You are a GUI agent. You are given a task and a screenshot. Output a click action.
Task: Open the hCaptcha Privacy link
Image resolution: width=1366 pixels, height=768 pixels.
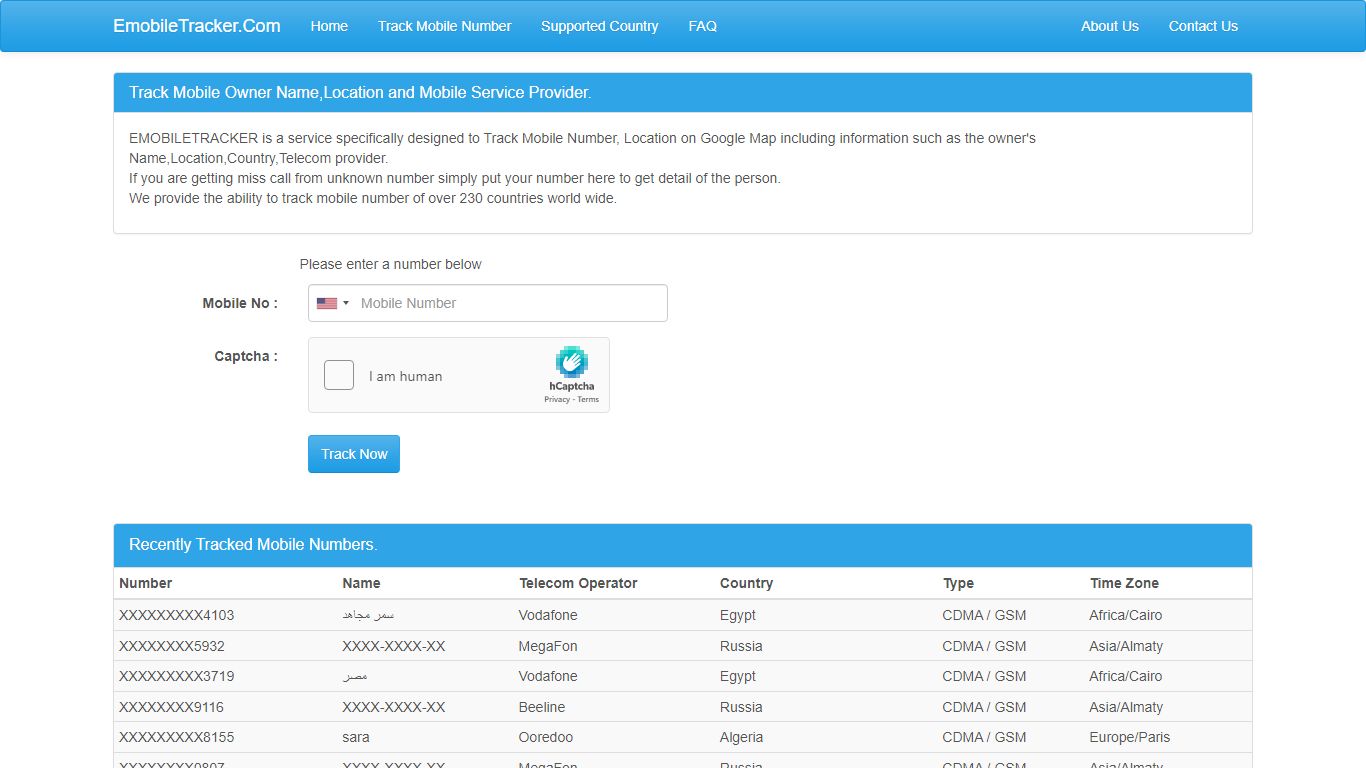point(556,399)
